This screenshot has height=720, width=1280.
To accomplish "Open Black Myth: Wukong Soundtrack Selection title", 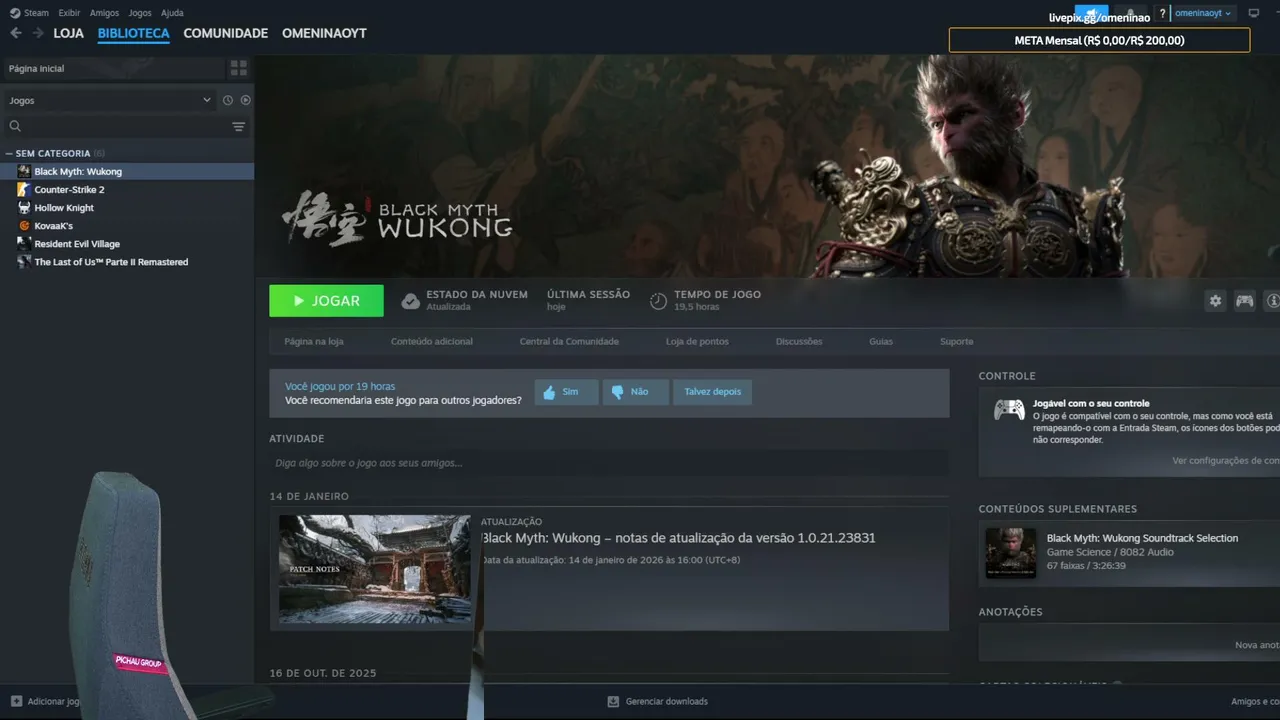I will 1142,538.
